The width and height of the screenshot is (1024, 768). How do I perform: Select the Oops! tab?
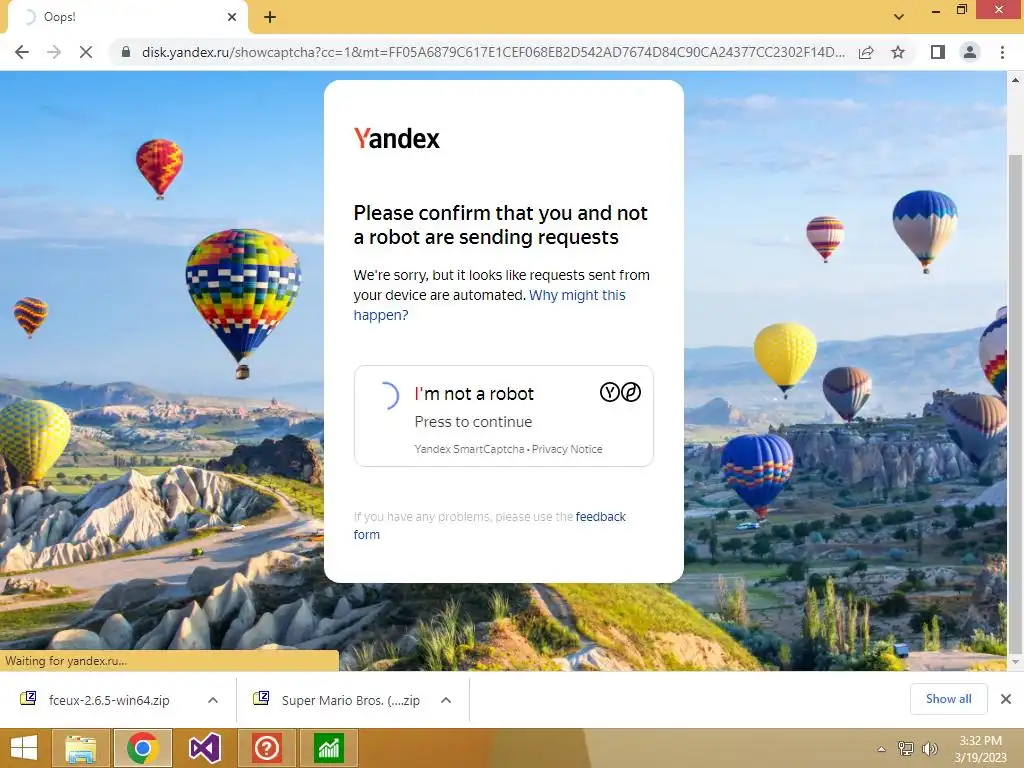click(127, 17)
